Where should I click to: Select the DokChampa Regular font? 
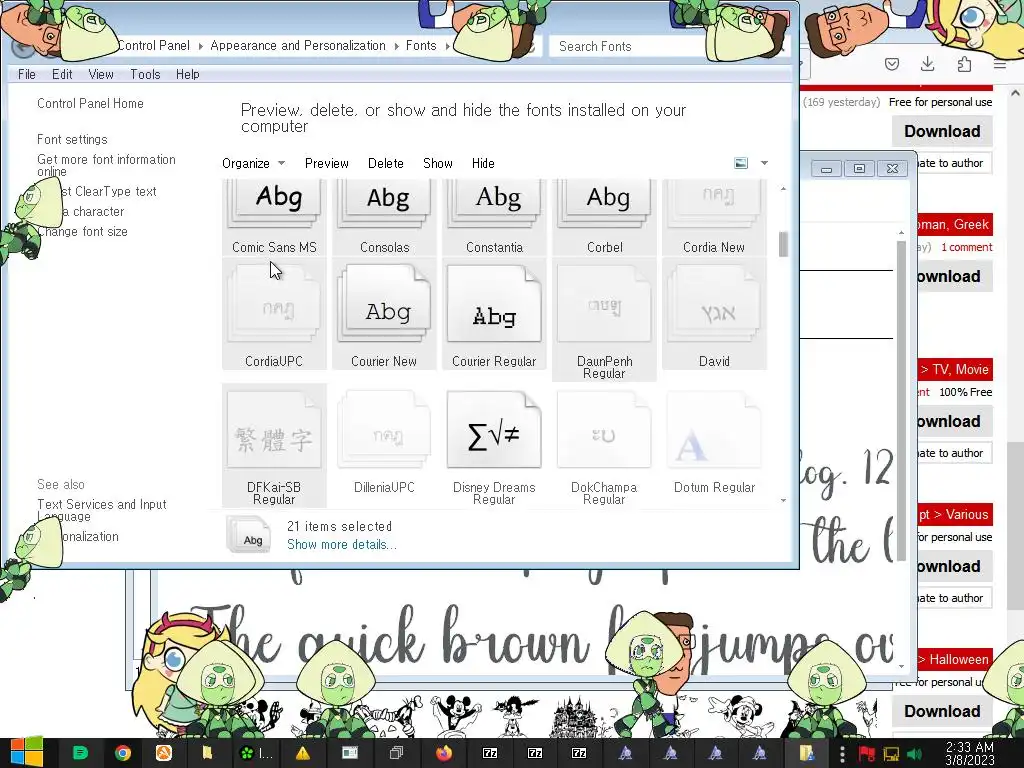click(605, 446)
